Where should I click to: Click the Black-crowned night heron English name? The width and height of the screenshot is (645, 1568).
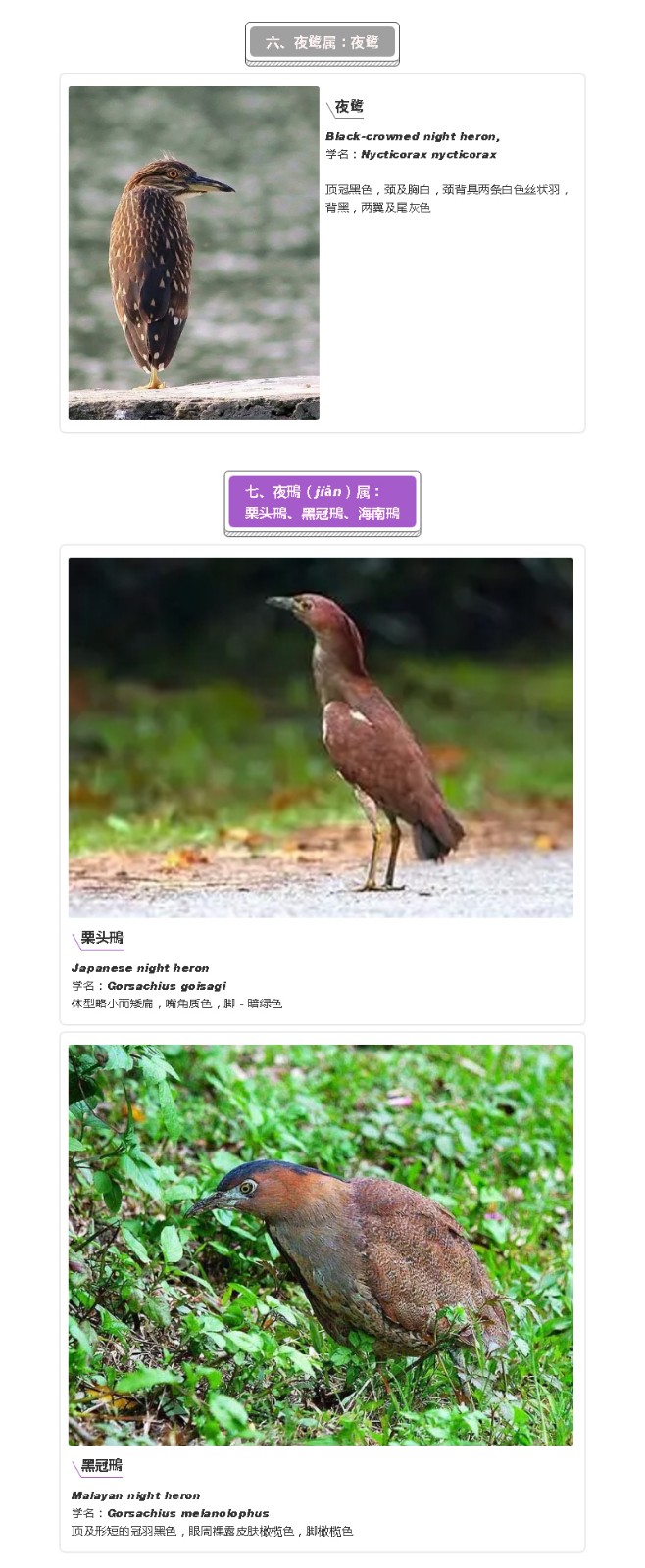click(413, 136)
